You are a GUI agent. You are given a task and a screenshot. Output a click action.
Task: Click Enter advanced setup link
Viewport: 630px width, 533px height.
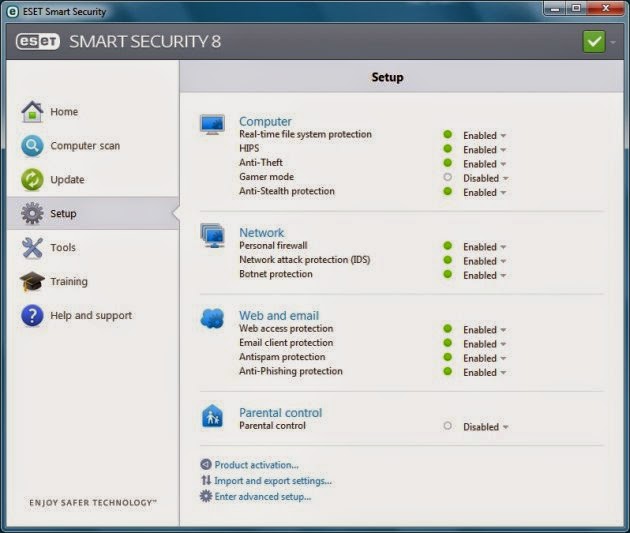[263, 496]
